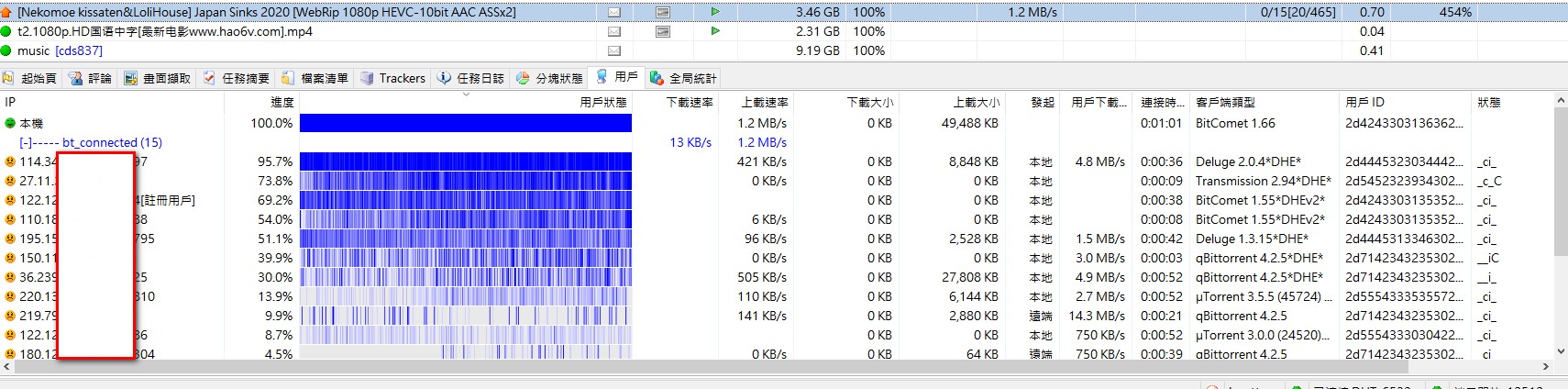The height and width of the screenshot is (389, 1568).
Task: Select the music [cds837] task name
Action: pos(60,50)
